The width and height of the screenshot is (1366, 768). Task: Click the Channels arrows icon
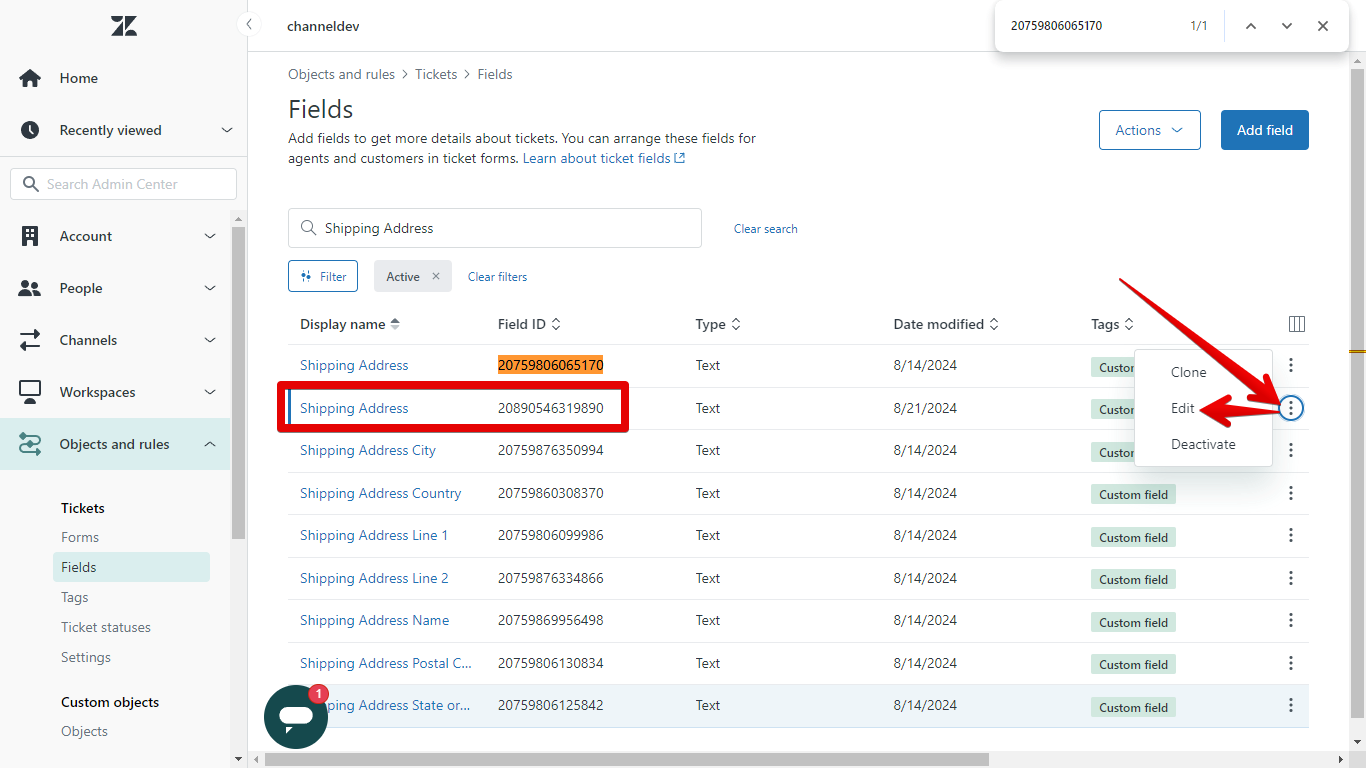(x=30, y=340)
